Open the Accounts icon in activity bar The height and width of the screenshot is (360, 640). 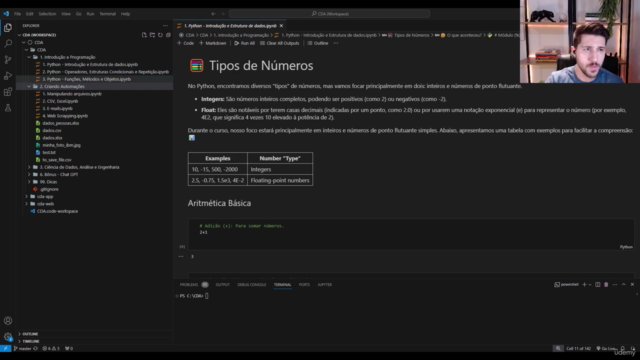click(8, 321)
